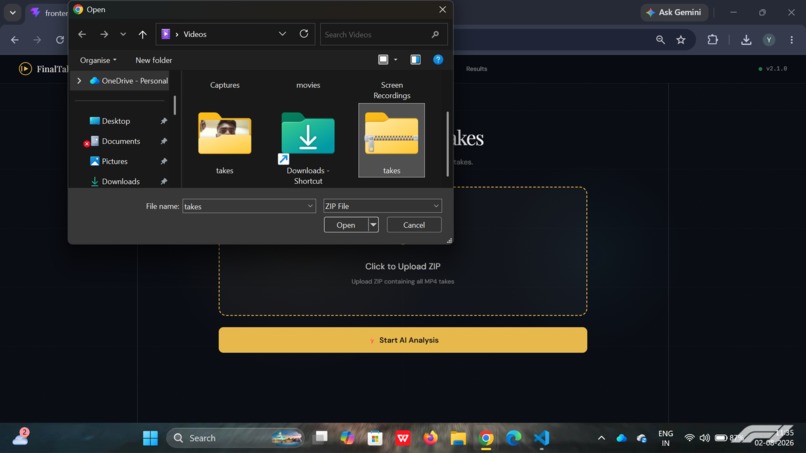Open the Chrome three-dot menu
Image resolution: width=806 pixels, height=453 pixels.
coord(791,40)
